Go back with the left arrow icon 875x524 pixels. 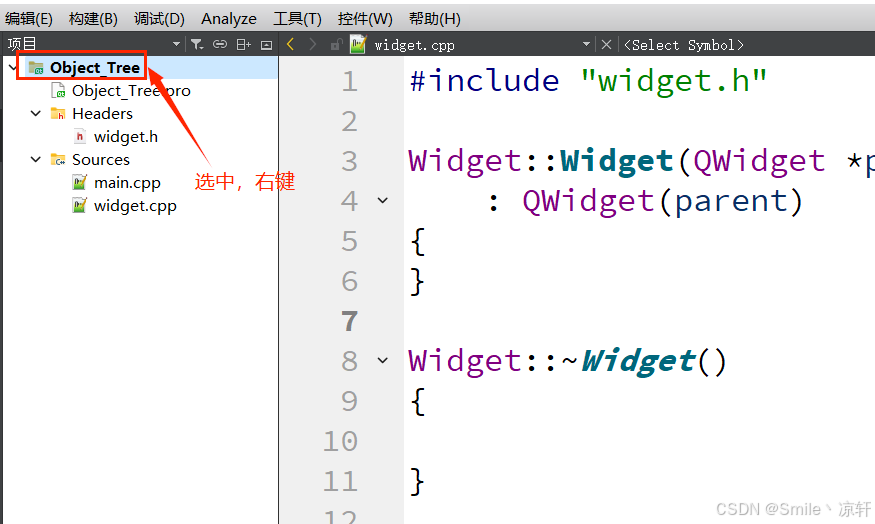pos(290,44)
